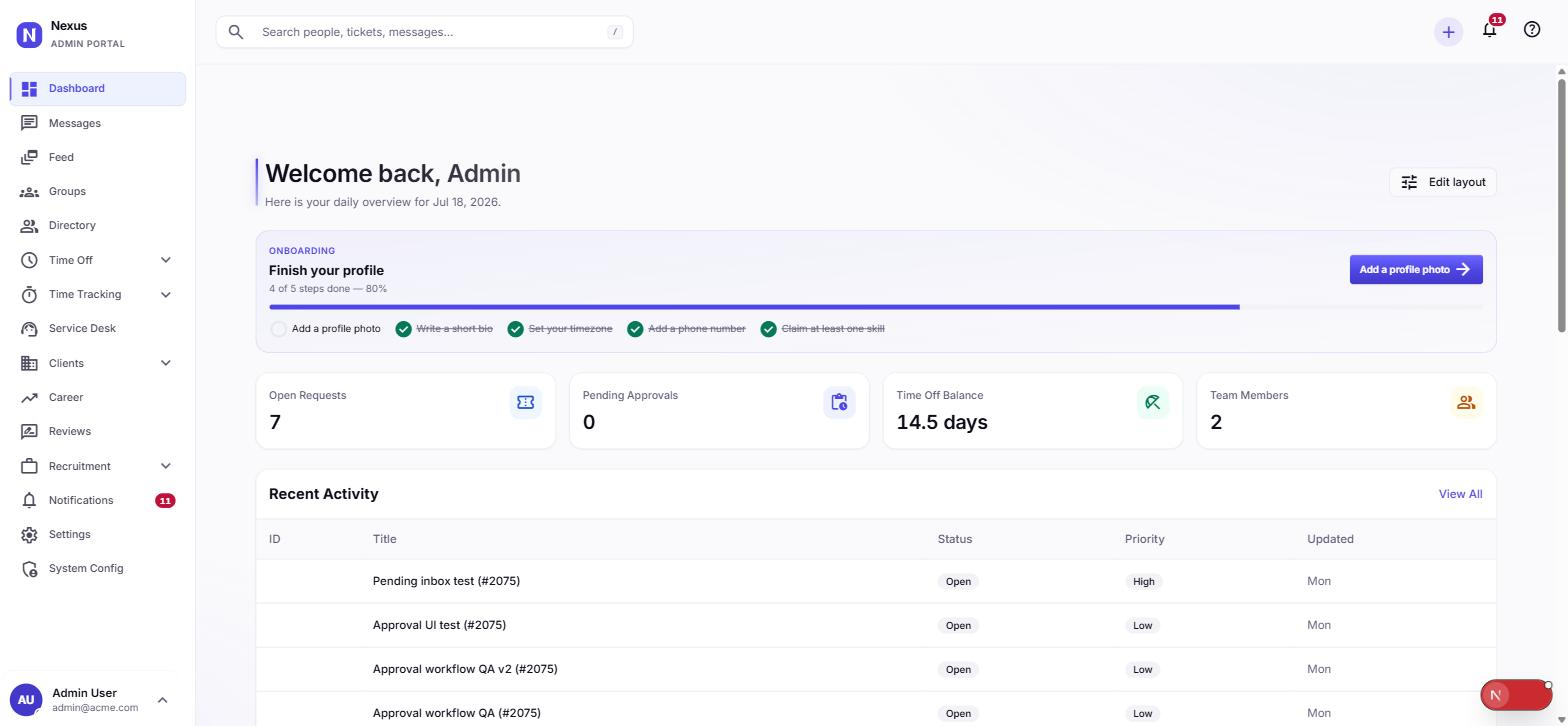Open the Open Requests card value 7
The image size is (1568, 726).
click(275, 422)
